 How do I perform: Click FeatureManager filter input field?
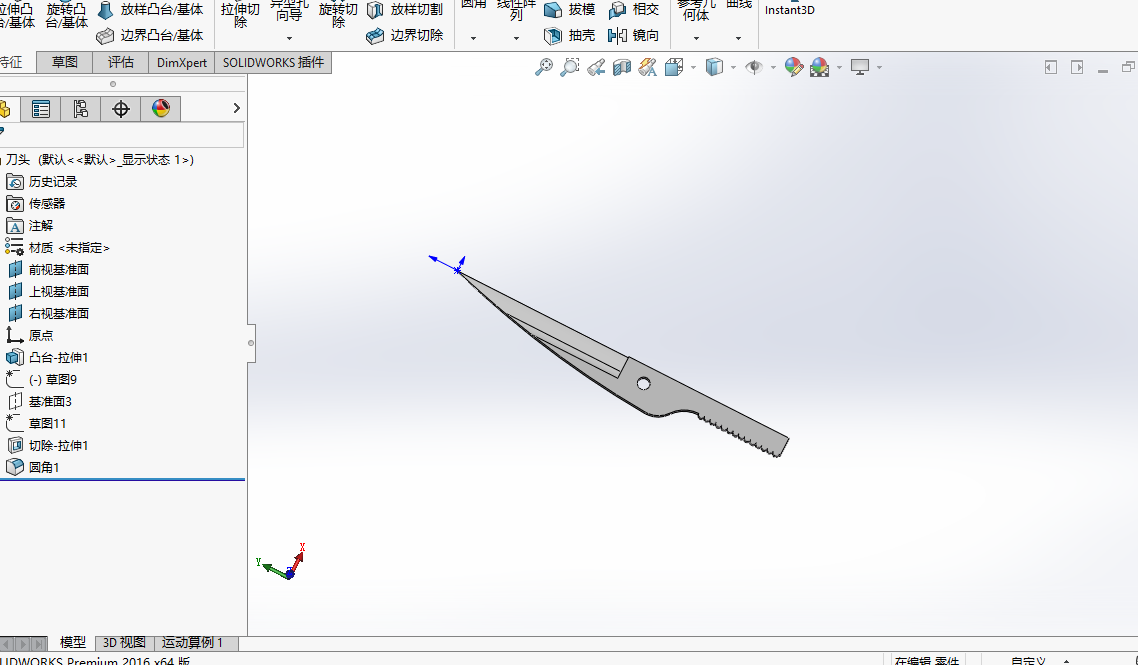[122, 134]
